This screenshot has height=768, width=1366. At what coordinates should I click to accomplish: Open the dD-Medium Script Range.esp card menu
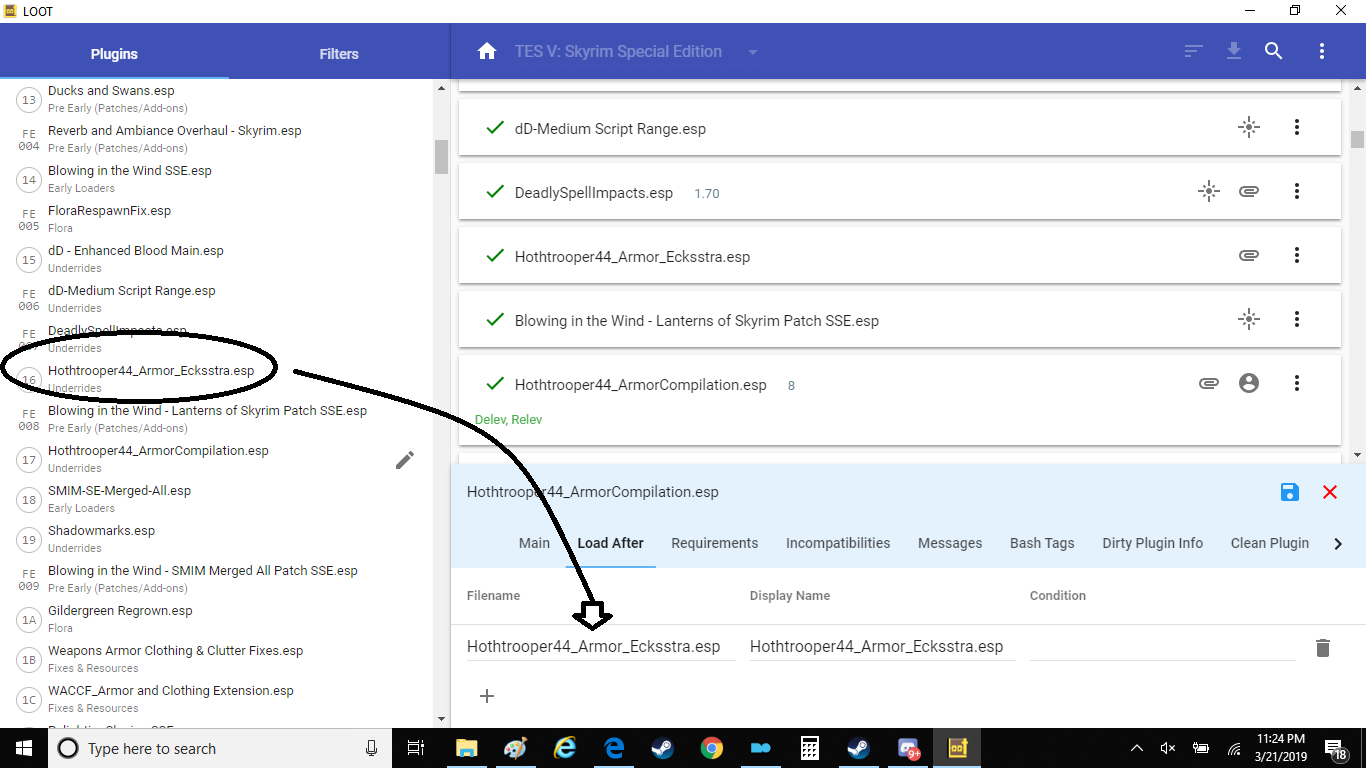(1297, 127)
